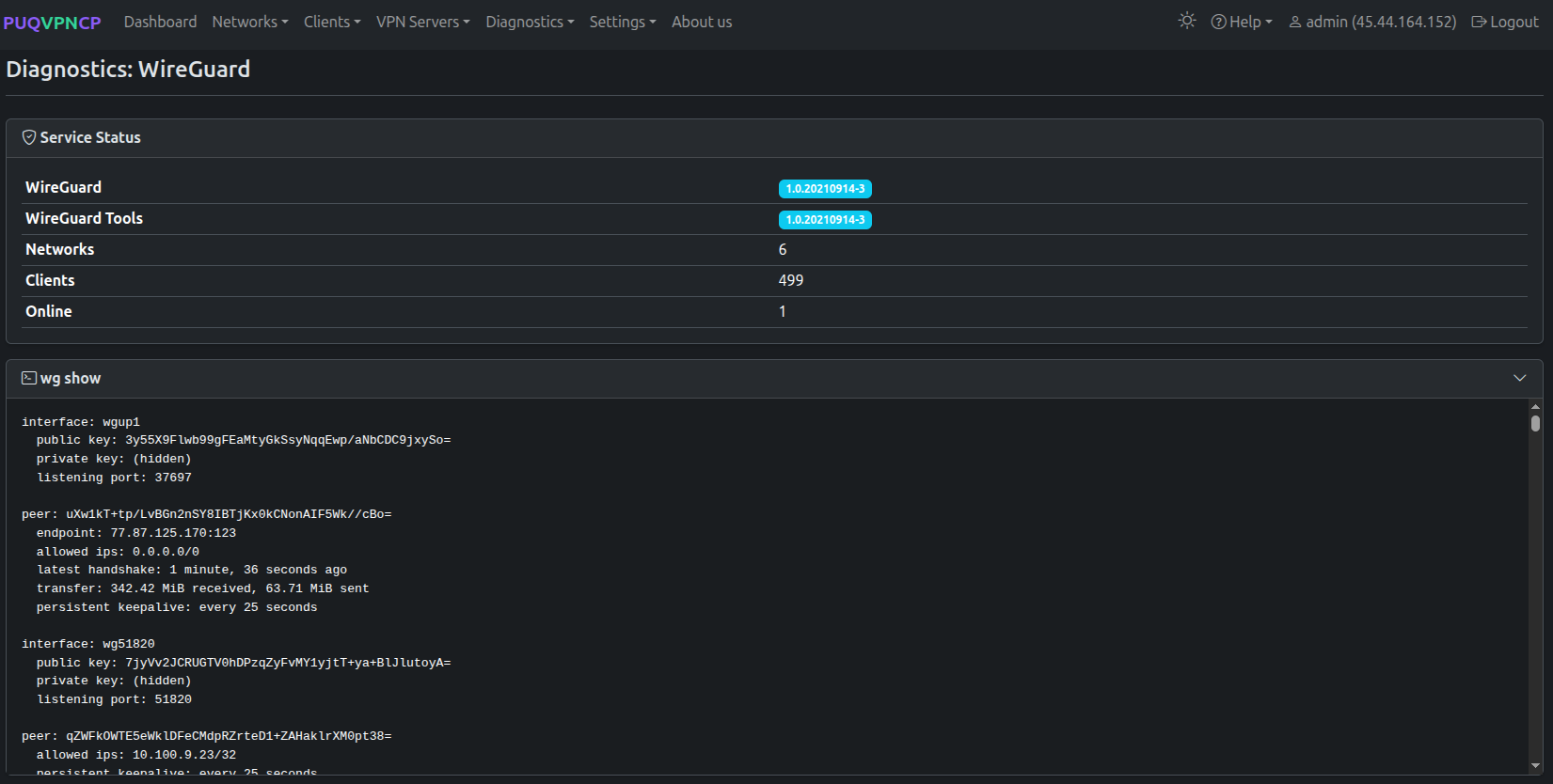
Task: Click admin (45.44.164.152) account link
Action: click(x=1372, y=22)
